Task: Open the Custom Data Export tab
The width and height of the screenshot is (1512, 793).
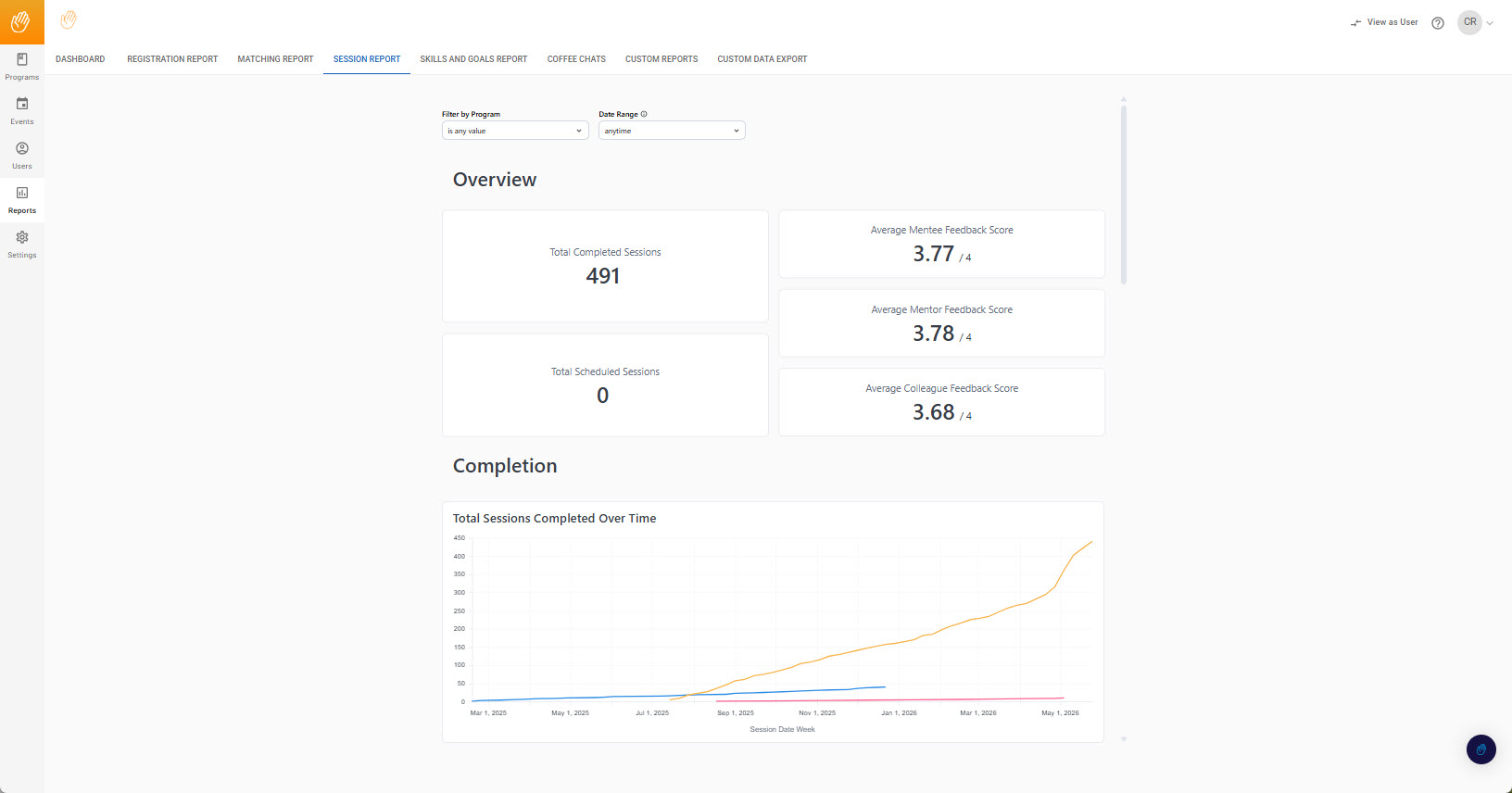Action: coord(762,59)
